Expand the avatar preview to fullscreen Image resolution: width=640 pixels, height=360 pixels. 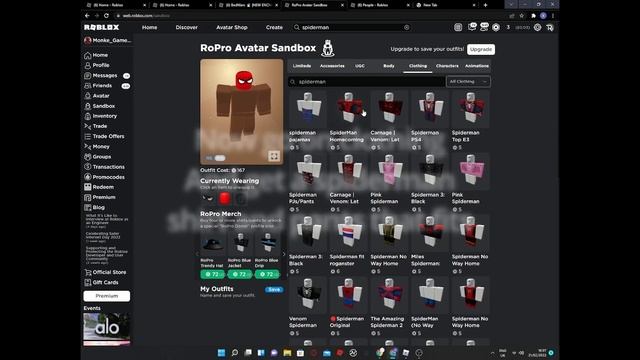[x=274, y=156]
